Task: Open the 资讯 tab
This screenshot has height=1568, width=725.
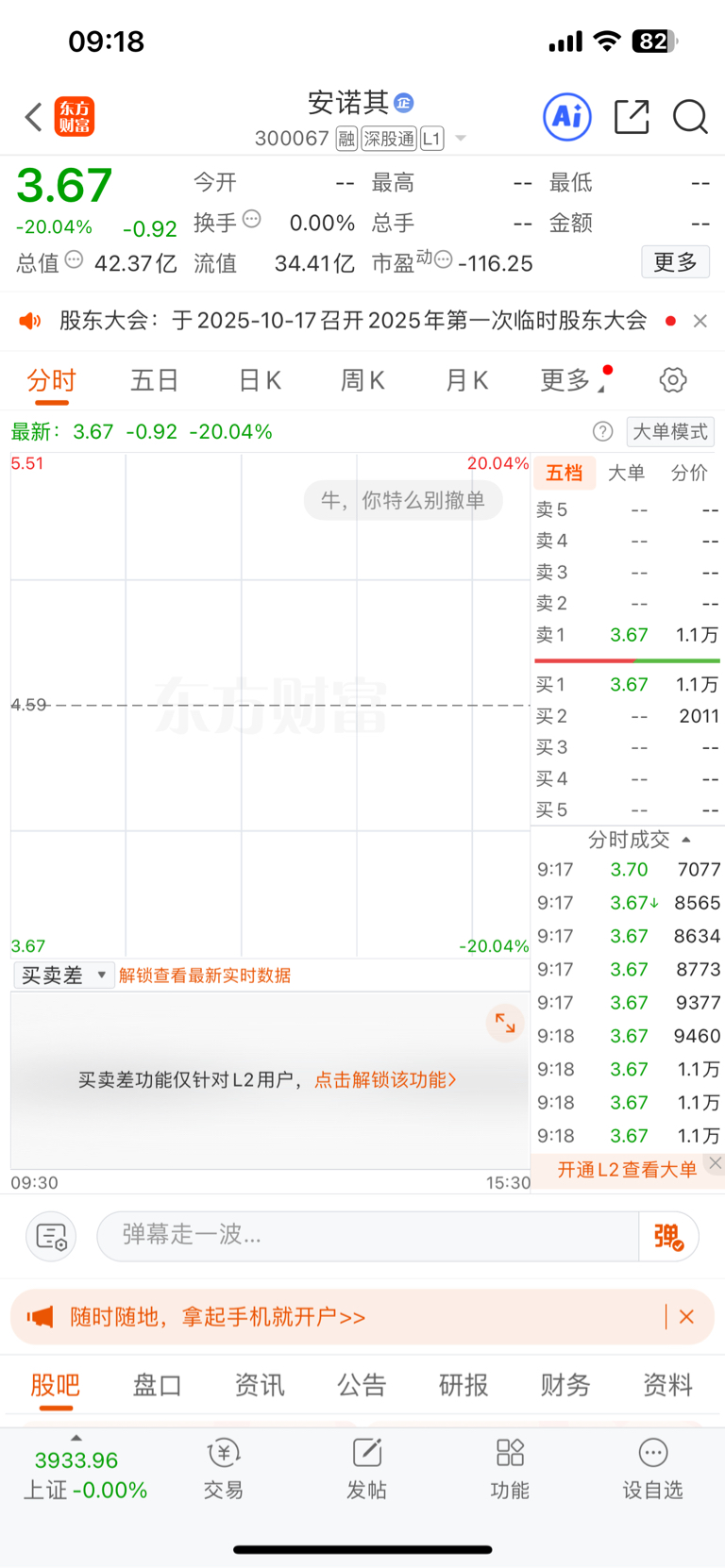Action: click(x=260, y=1385)
